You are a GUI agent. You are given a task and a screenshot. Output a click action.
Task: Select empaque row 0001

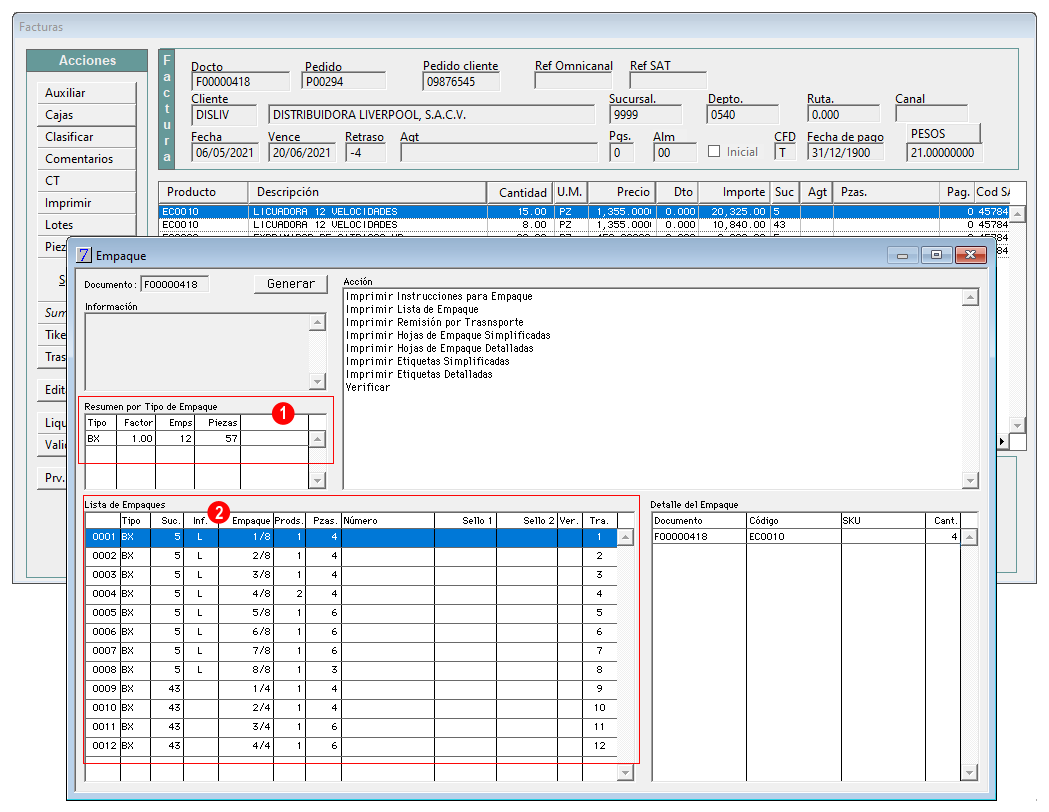[351, 536]
